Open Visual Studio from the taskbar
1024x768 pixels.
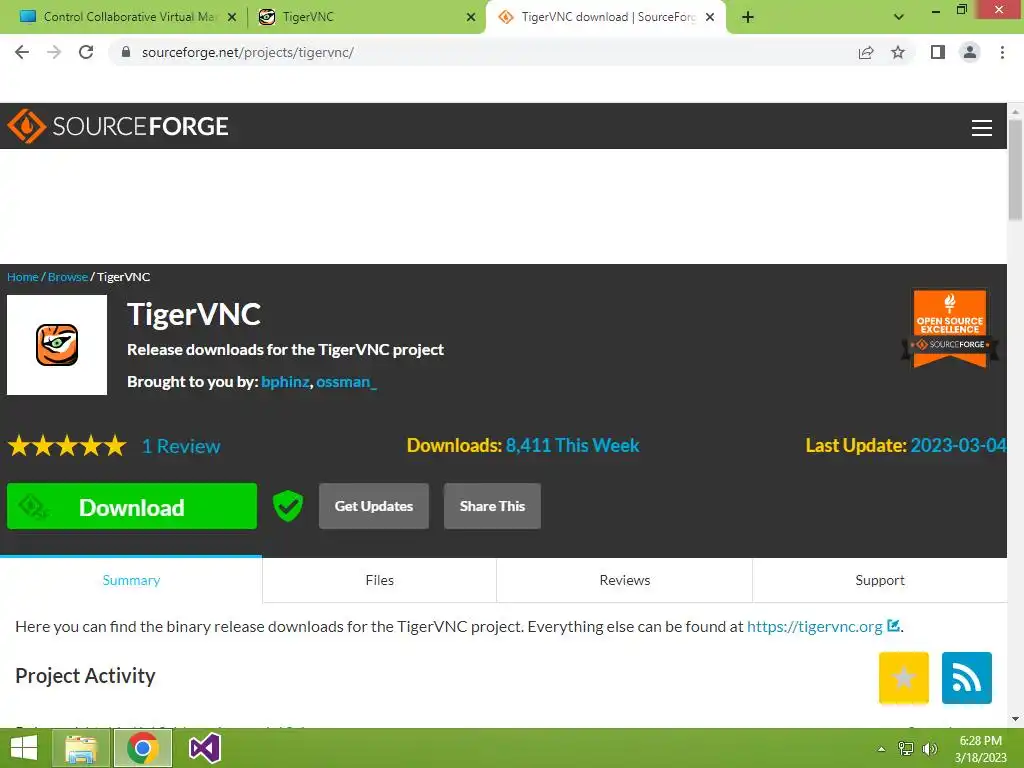coord(204,748)
